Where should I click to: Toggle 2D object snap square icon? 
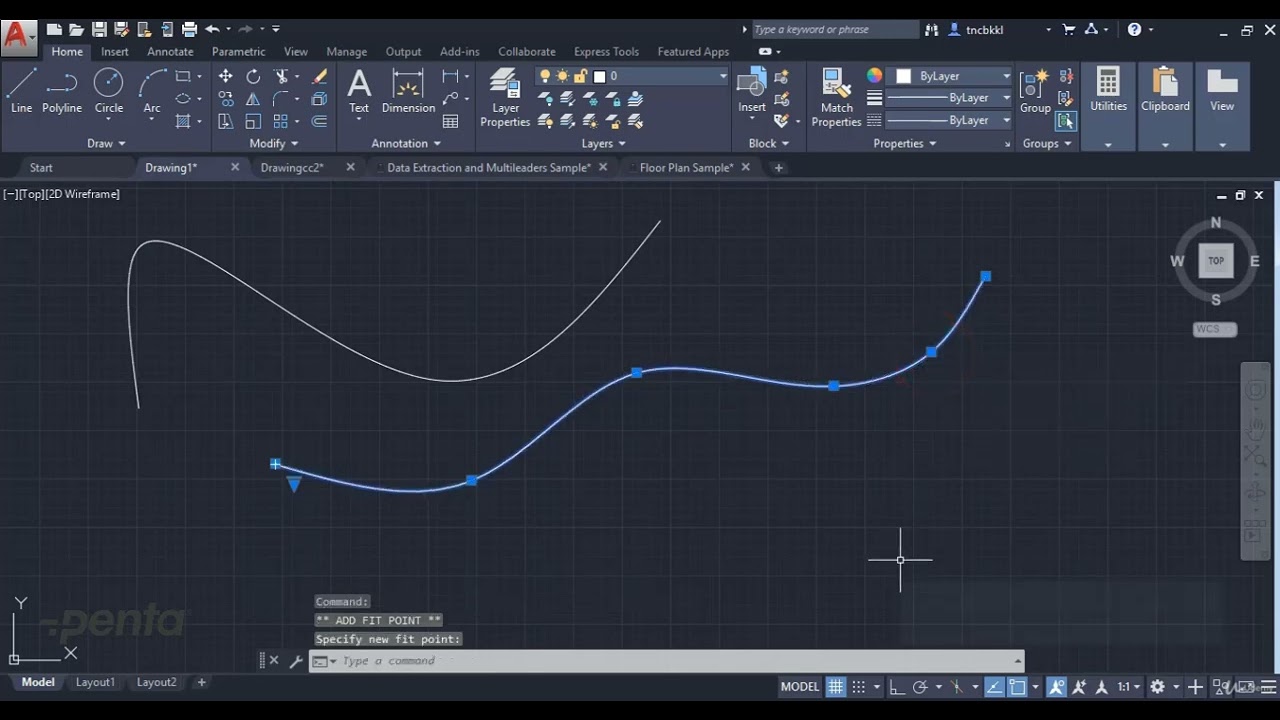point(1017,687)
